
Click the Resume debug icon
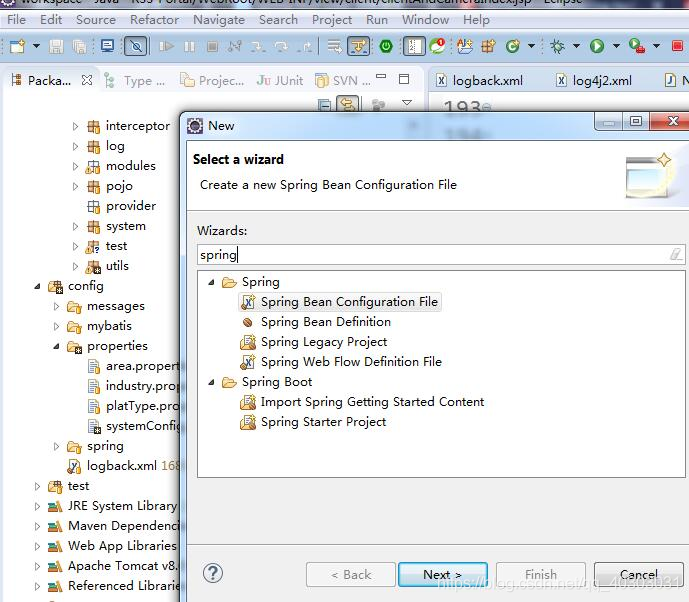pyautogui.click(x=166, y=46)
